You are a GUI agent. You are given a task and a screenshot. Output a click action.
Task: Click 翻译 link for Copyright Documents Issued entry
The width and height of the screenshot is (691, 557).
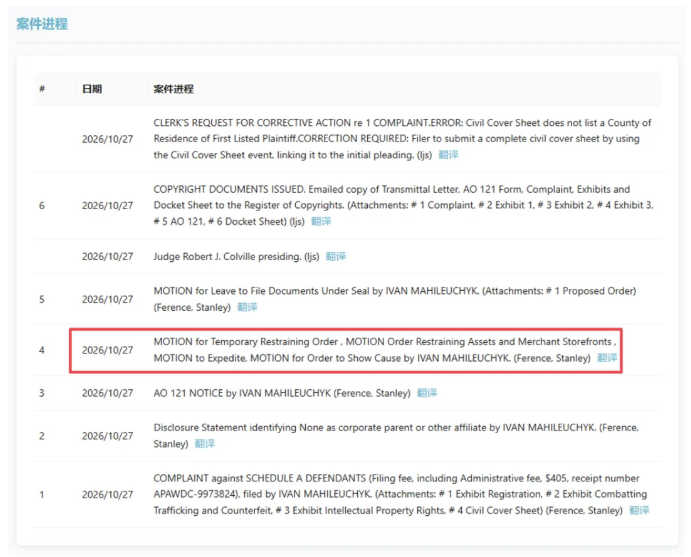[x=321, y=221]
